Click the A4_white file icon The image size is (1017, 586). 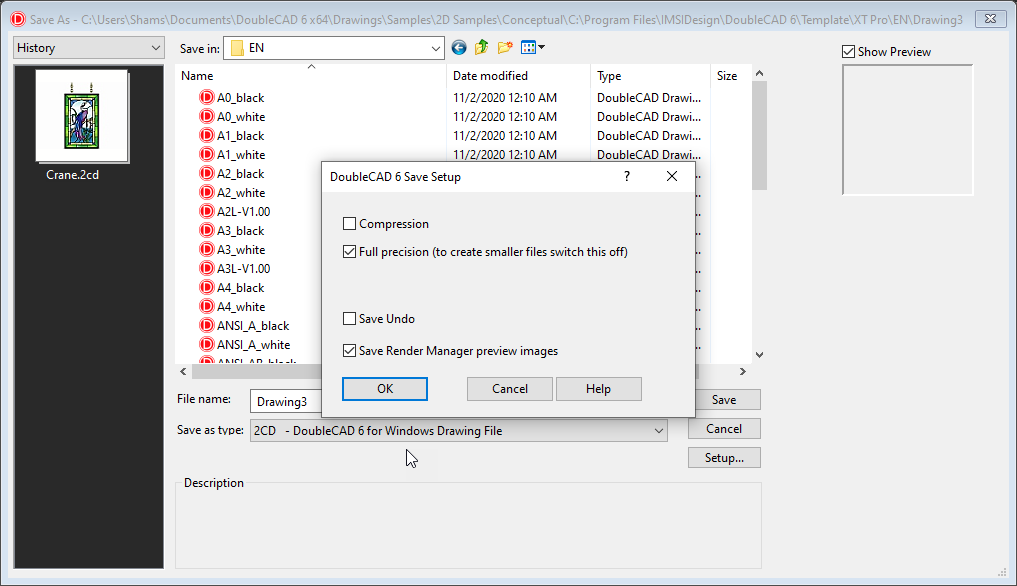(207, 306)
